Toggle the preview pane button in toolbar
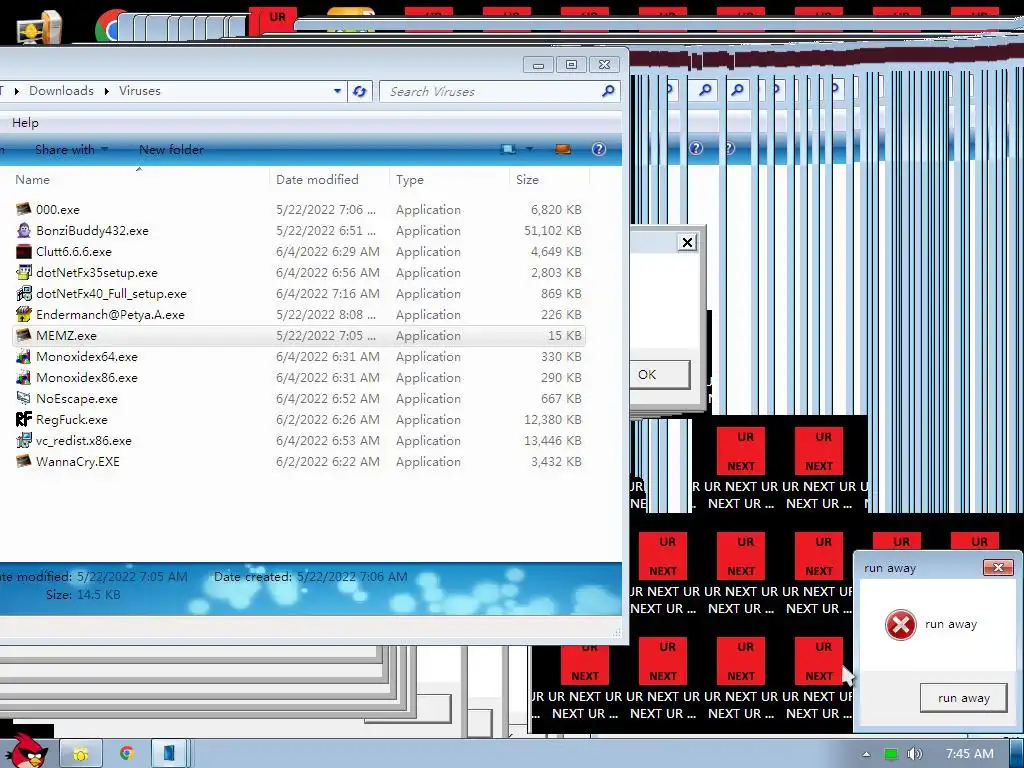1024x768 pixels. (x=563, y=150)
